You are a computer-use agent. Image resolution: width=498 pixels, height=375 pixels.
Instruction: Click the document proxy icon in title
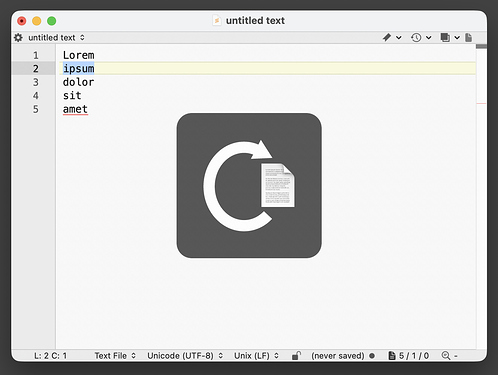(217, 20)
